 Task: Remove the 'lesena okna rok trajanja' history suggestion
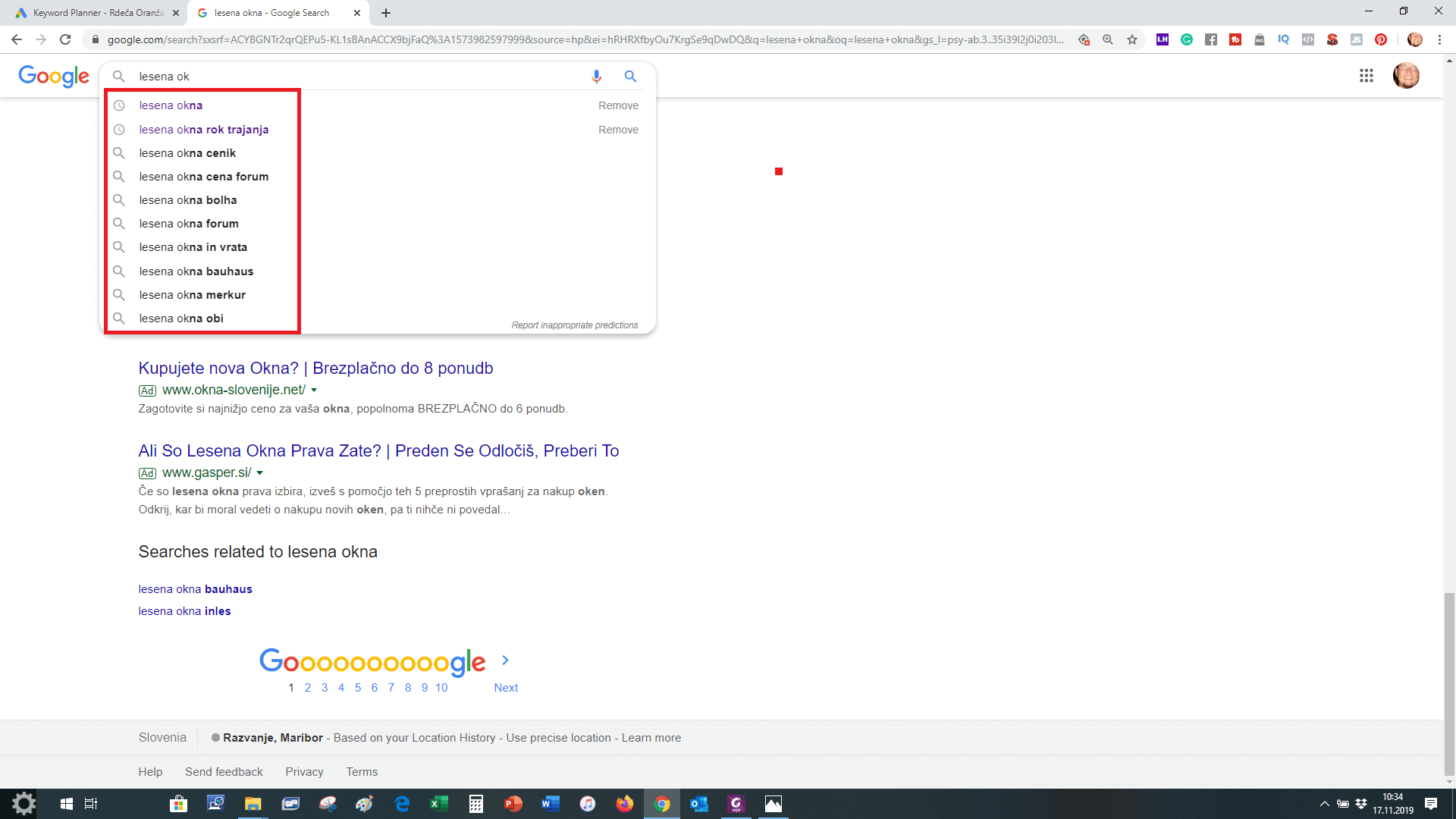[618, 130]
